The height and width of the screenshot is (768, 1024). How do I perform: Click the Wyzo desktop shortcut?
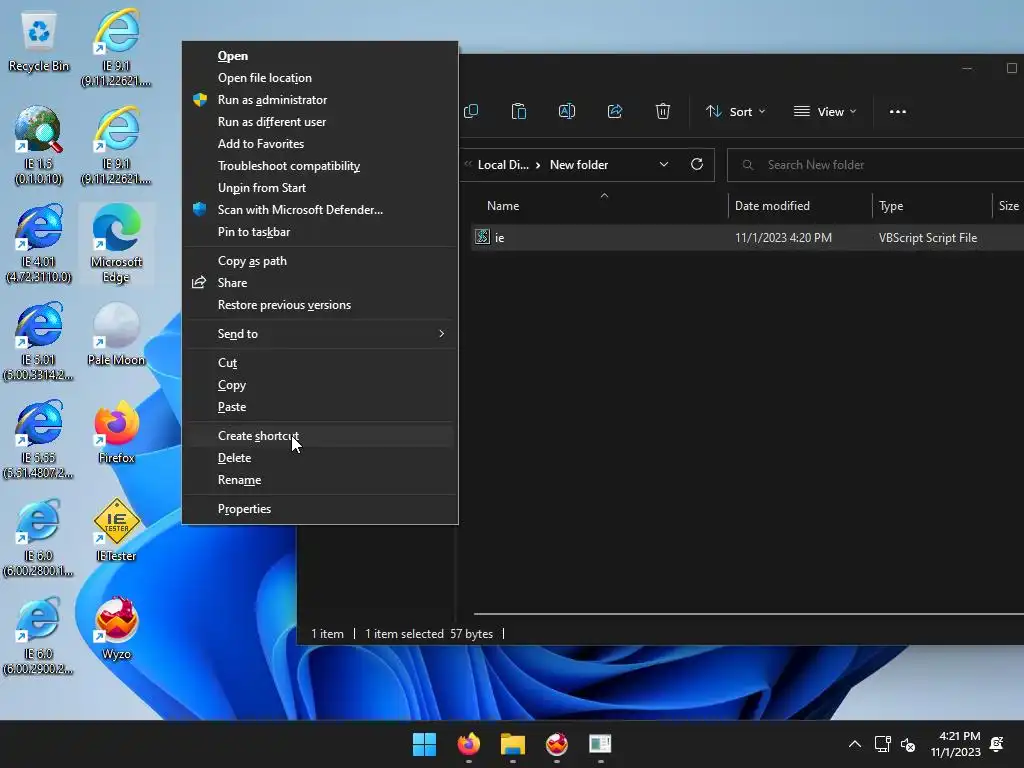116,628
